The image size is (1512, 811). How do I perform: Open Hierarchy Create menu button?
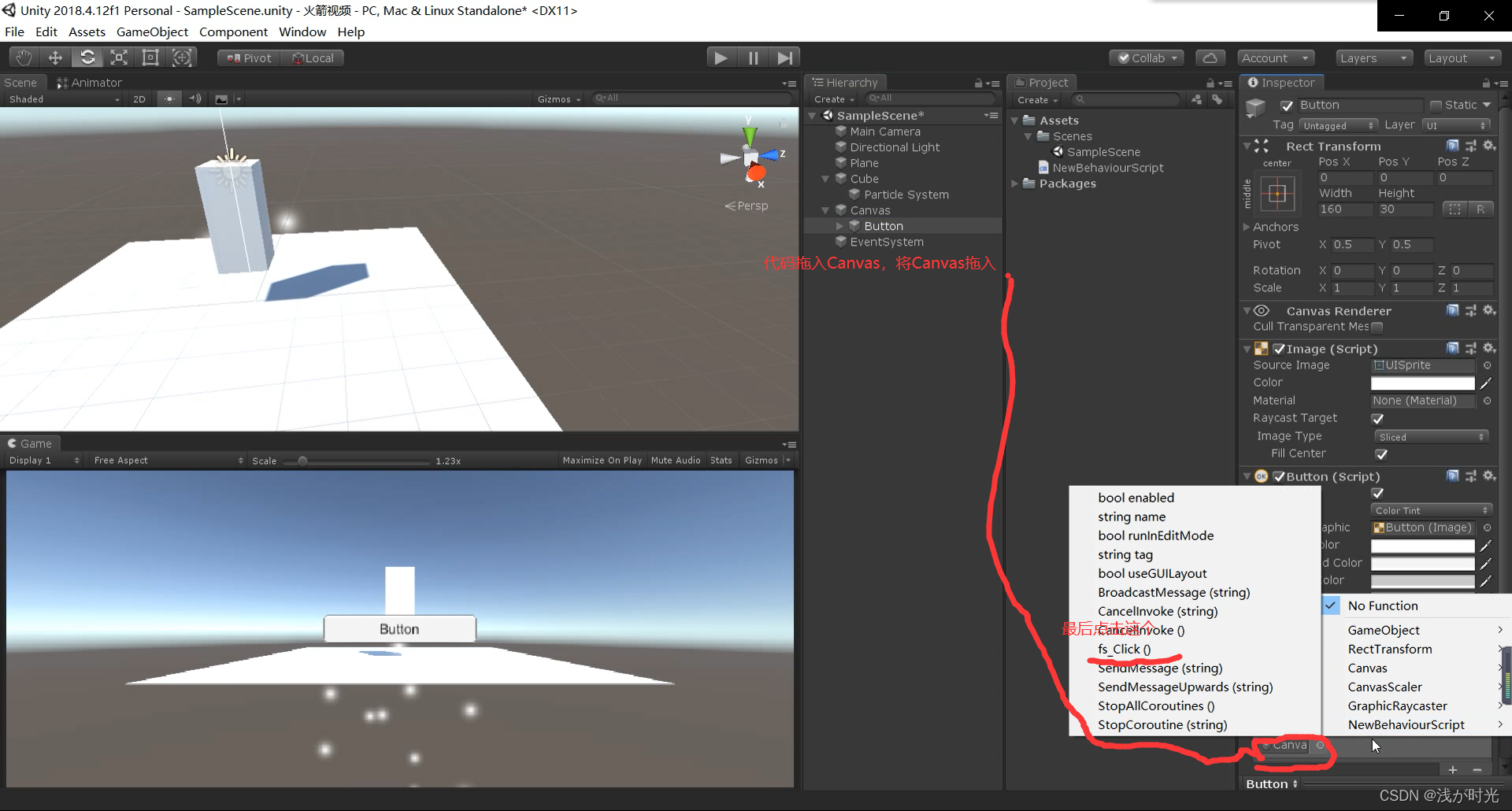point(834,99)
